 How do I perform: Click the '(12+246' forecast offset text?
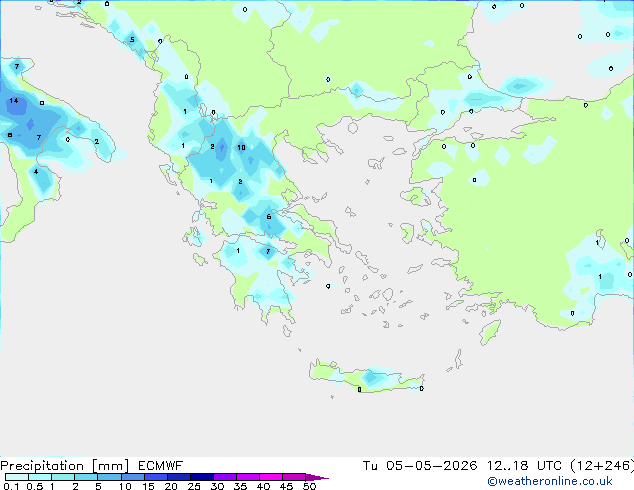click(601, 466)
